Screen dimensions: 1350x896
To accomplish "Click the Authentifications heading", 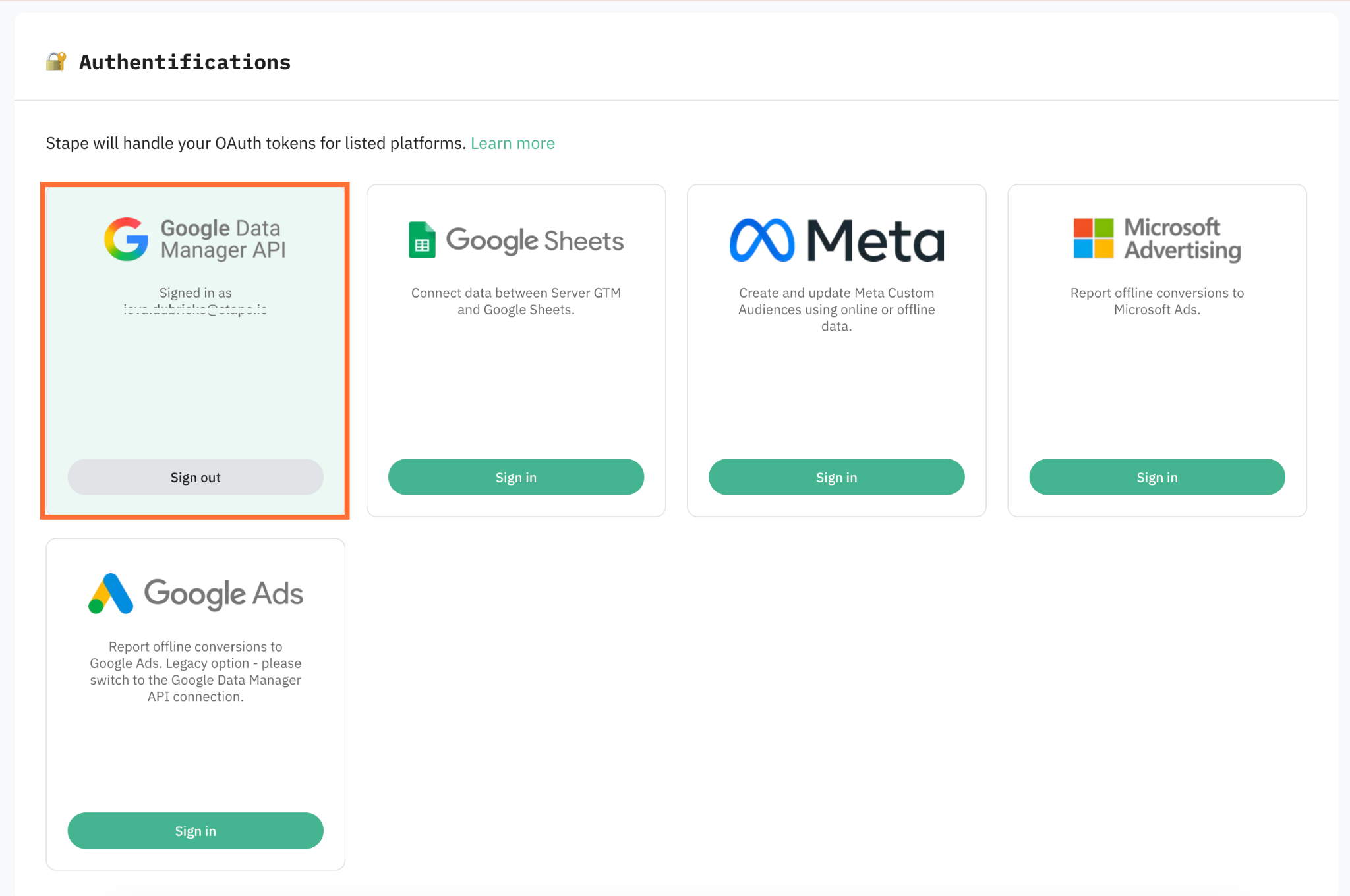I will 185,62.
